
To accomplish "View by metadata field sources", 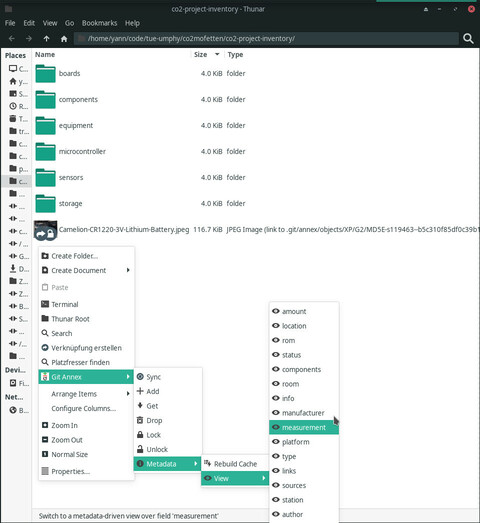I will coord(304,486).
